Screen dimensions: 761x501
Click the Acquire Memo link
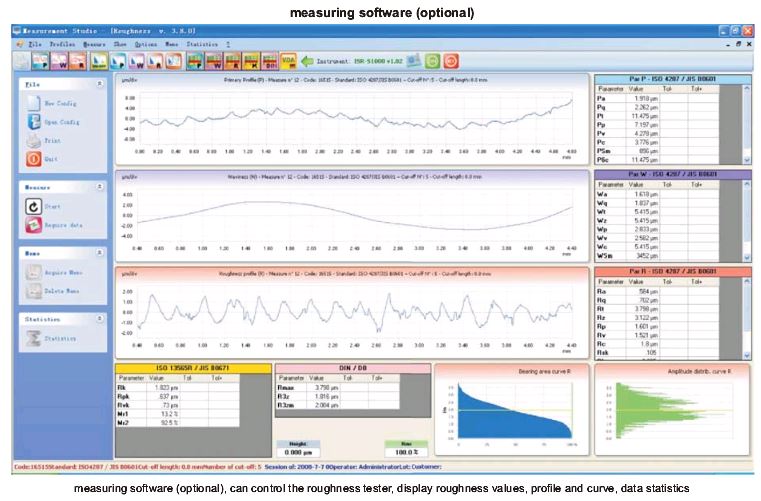(x=63, y=272)
